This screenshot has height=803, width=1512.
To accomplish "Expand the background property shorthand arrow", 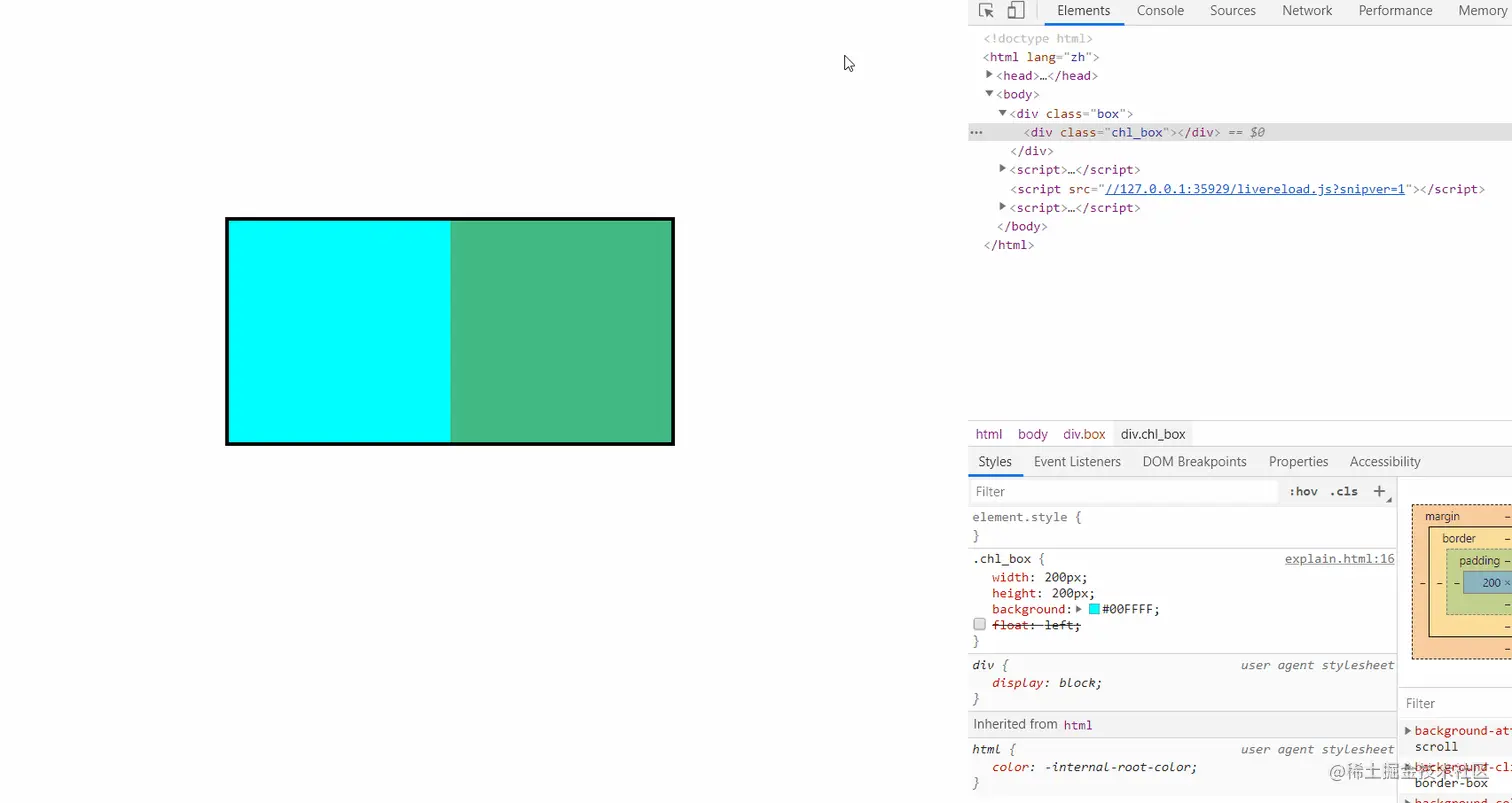I will tap(1081, 608).
